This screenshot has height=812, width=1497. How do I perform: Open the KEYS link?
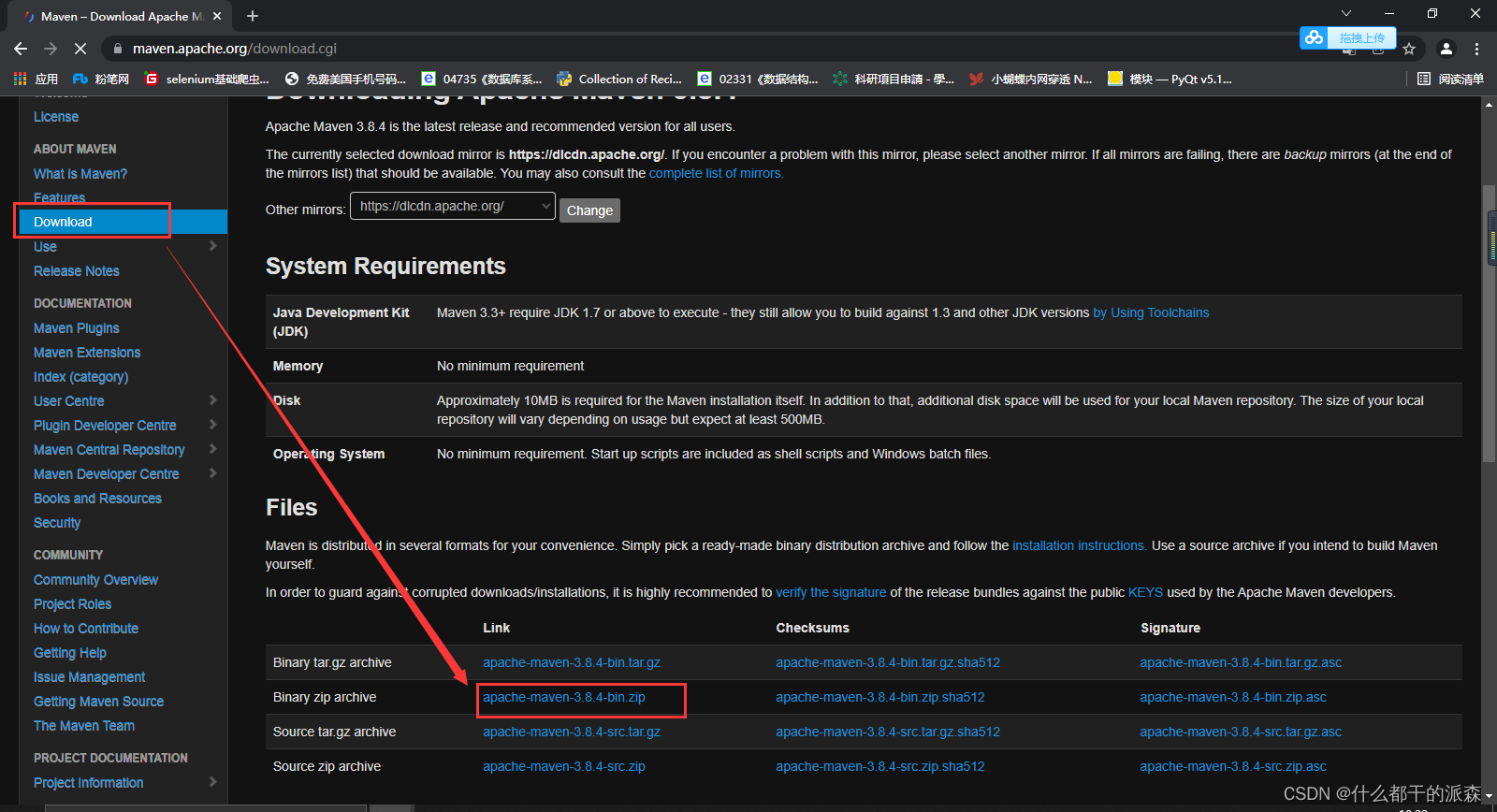1145,592
